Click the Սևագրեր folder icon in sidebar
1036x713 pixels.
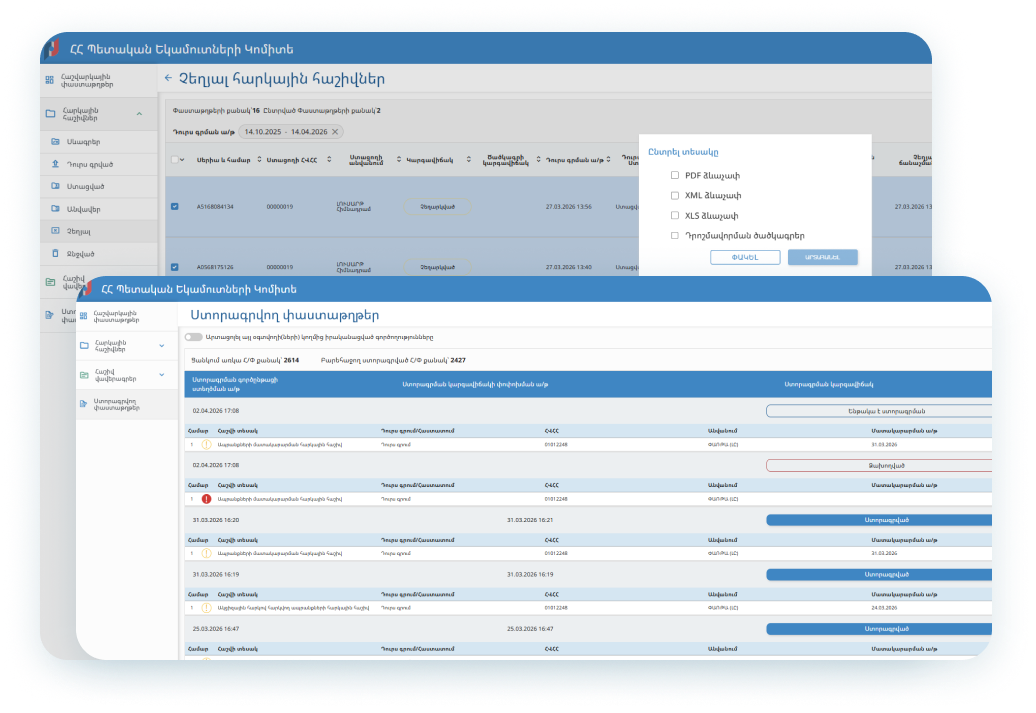56,141
